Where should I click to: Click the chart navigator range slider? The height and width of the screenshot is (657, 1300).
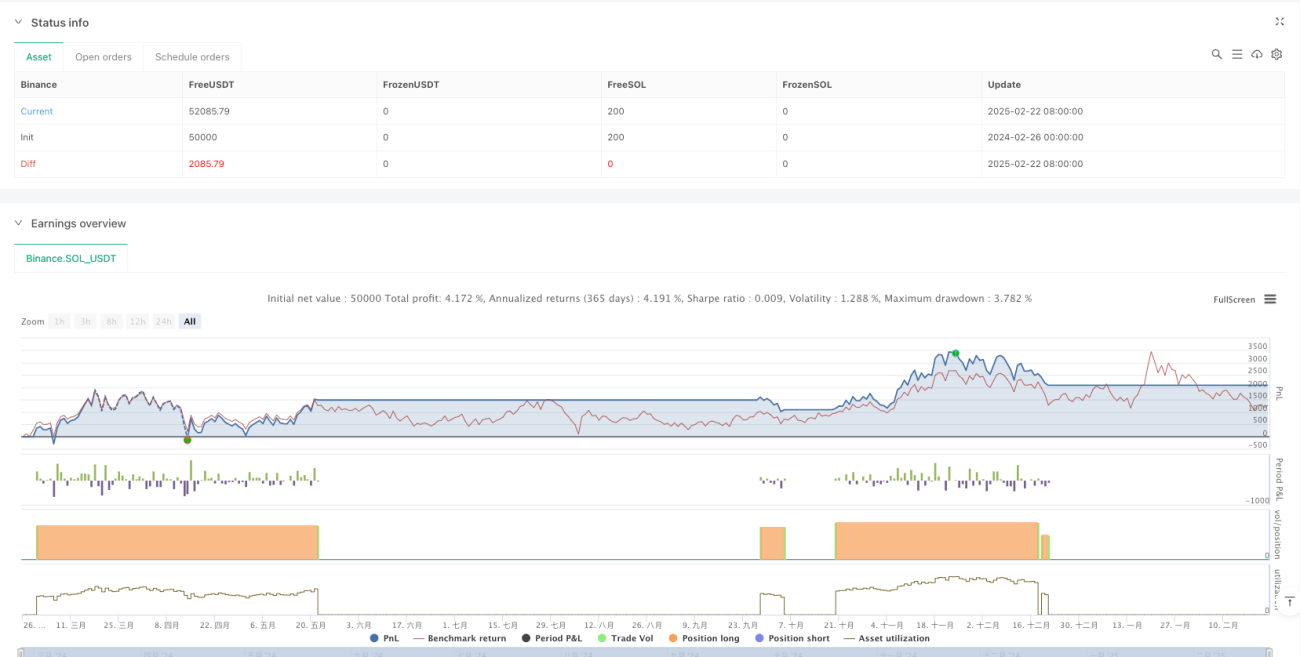coord(646,652)
